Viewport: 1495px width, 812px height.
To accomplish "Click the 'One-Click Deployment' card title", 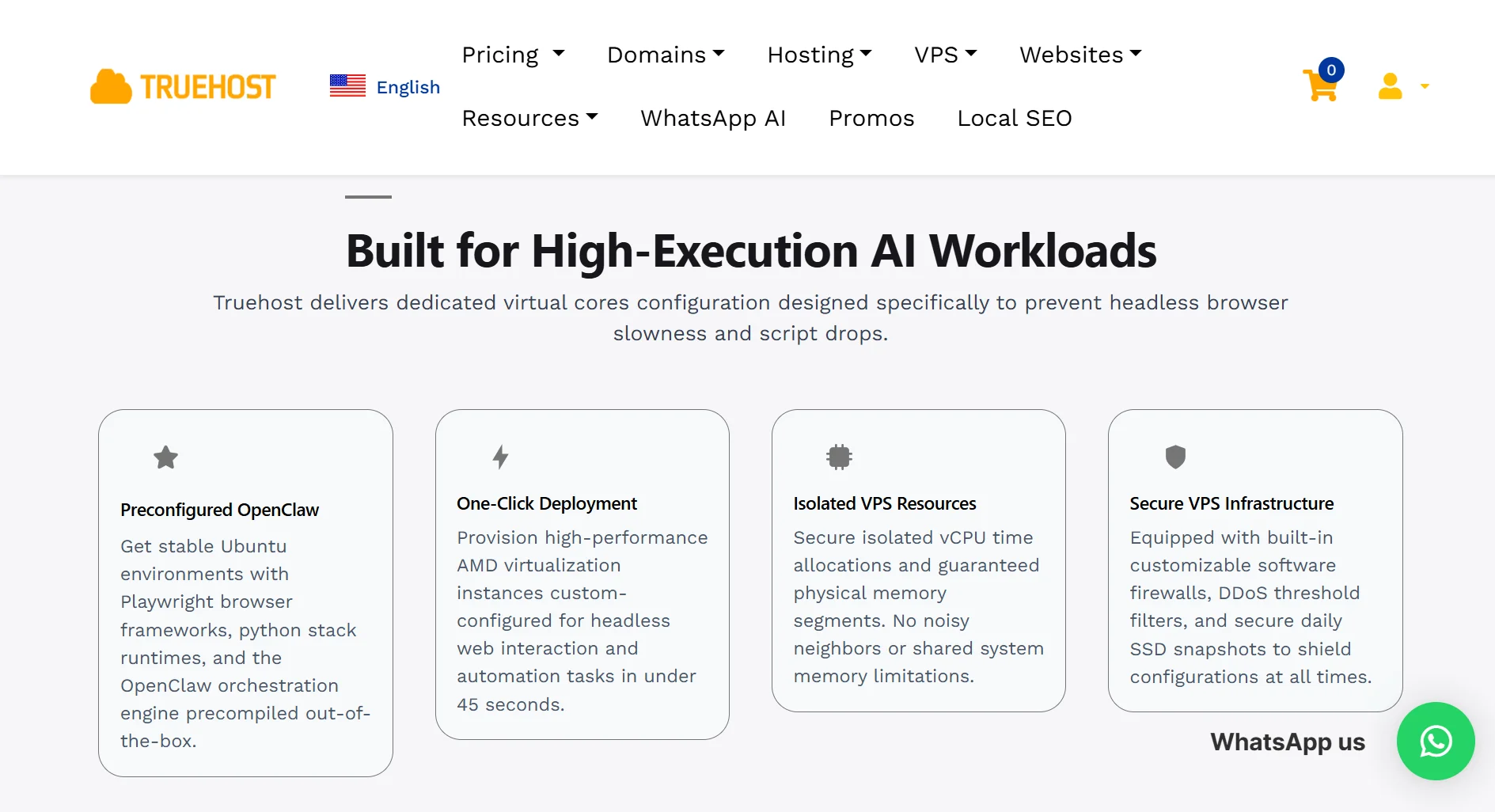I will point(547,503).
